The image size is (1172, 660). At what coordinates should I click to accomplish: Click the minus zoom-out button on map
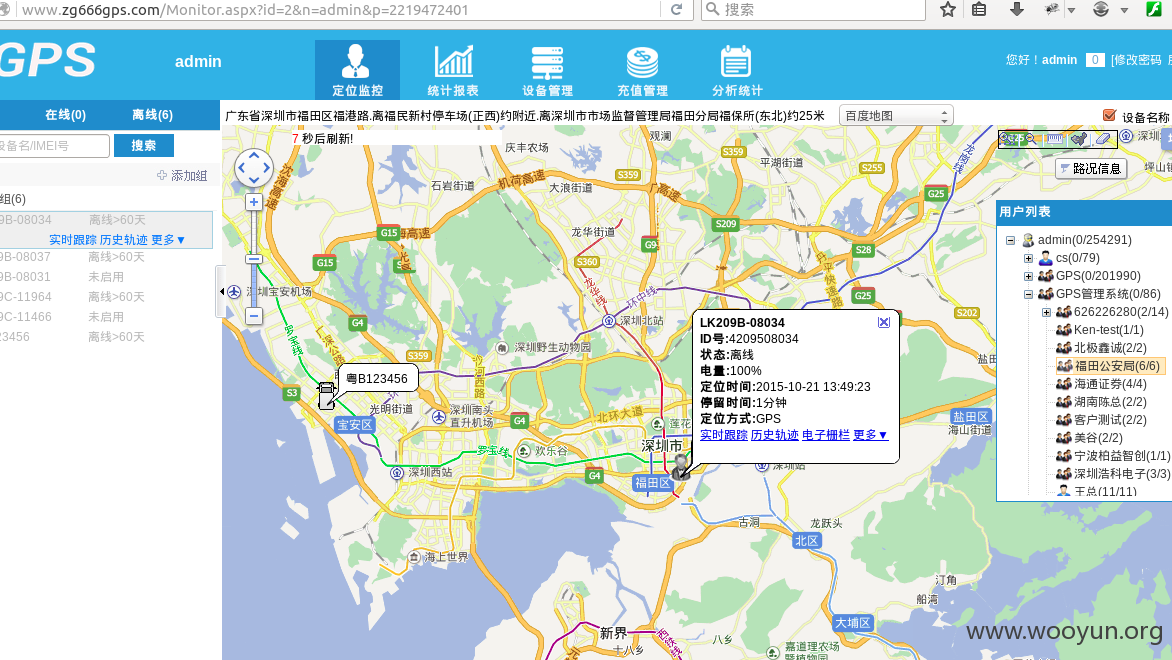(254, 315)
